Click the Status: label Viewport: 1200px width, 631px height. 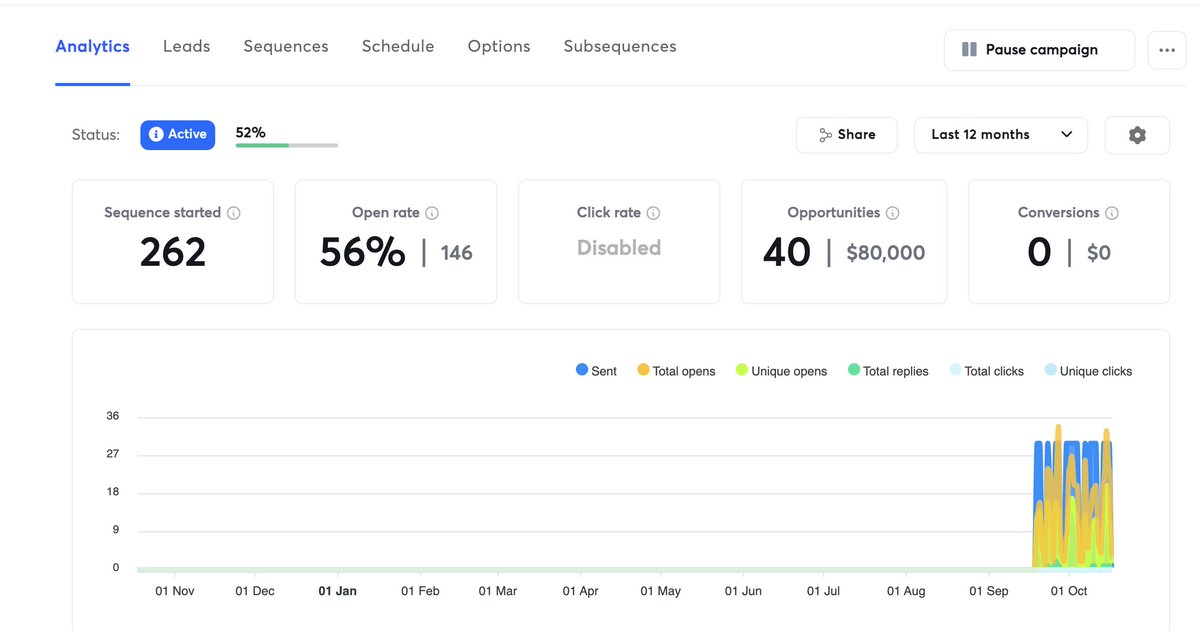click(x=96, y=135)
